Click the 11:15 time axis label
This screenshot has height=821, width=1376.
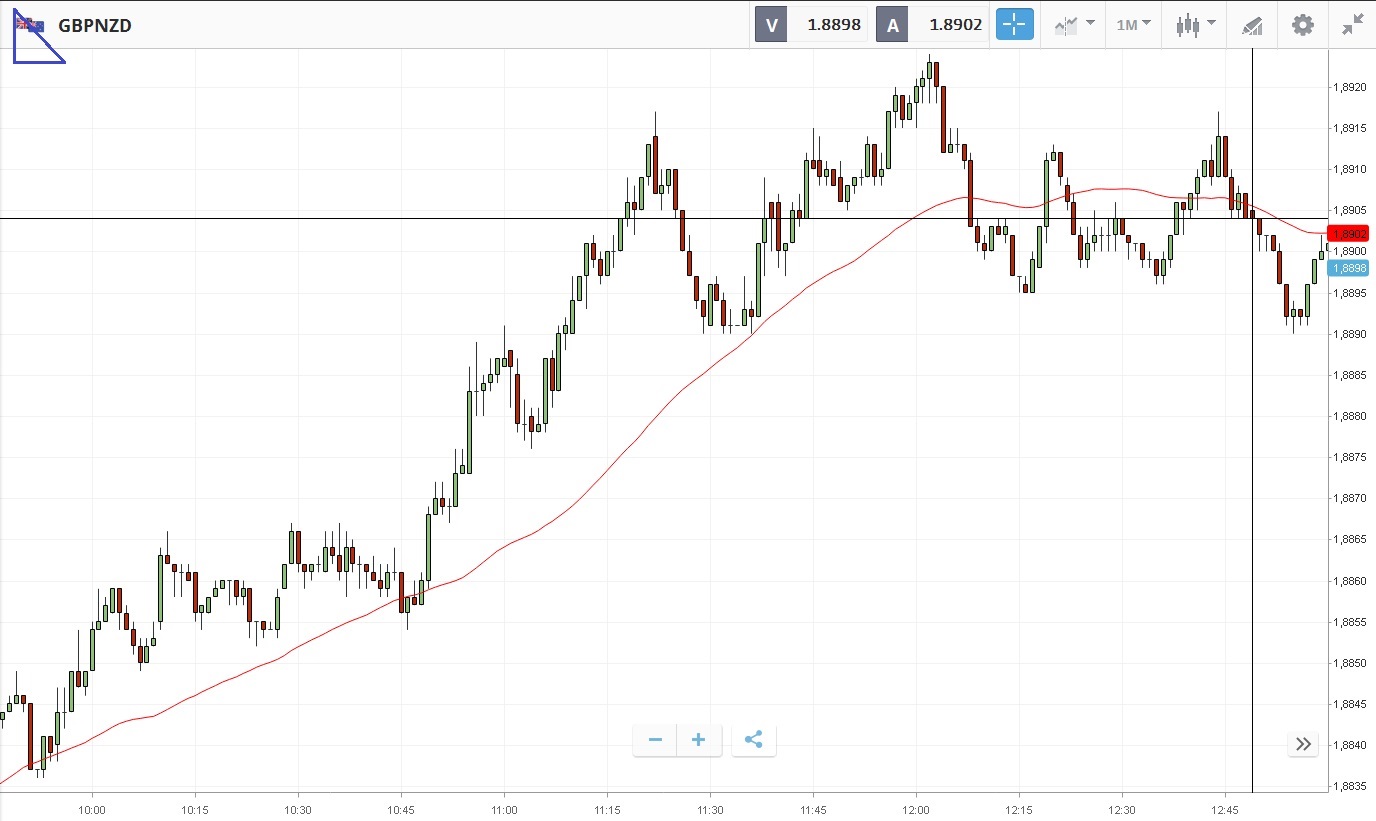(607, 809)
